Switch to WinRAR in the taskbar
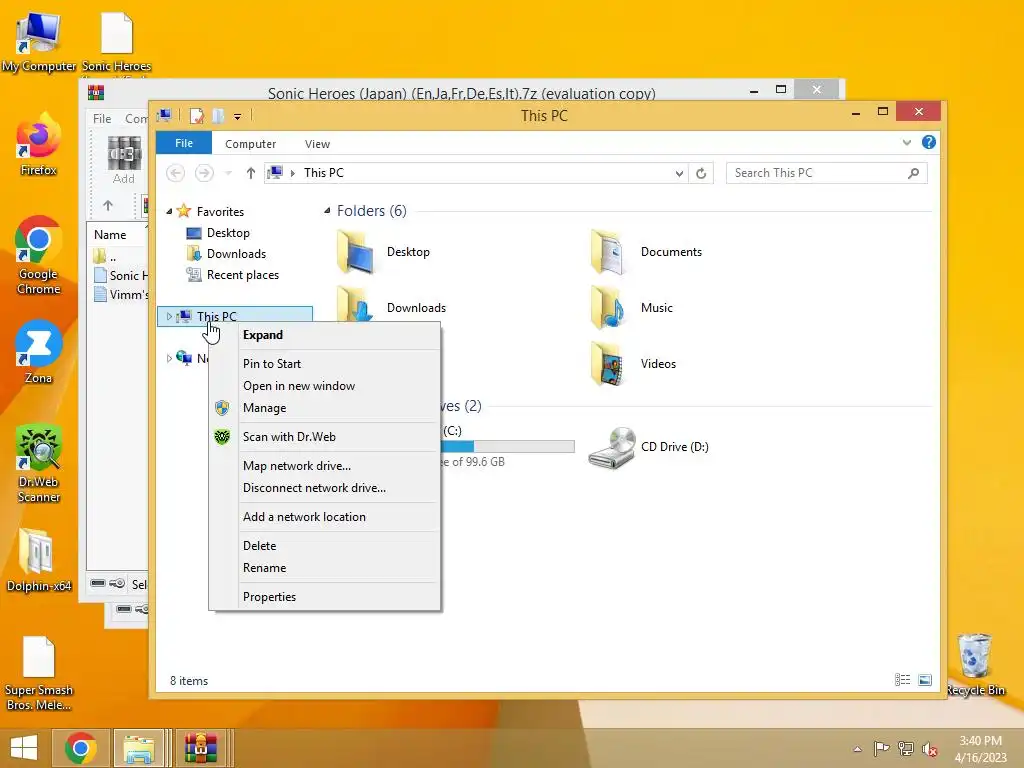Image resolution: width=1024 pixels, height=768 pixels. tap(200, 748)
